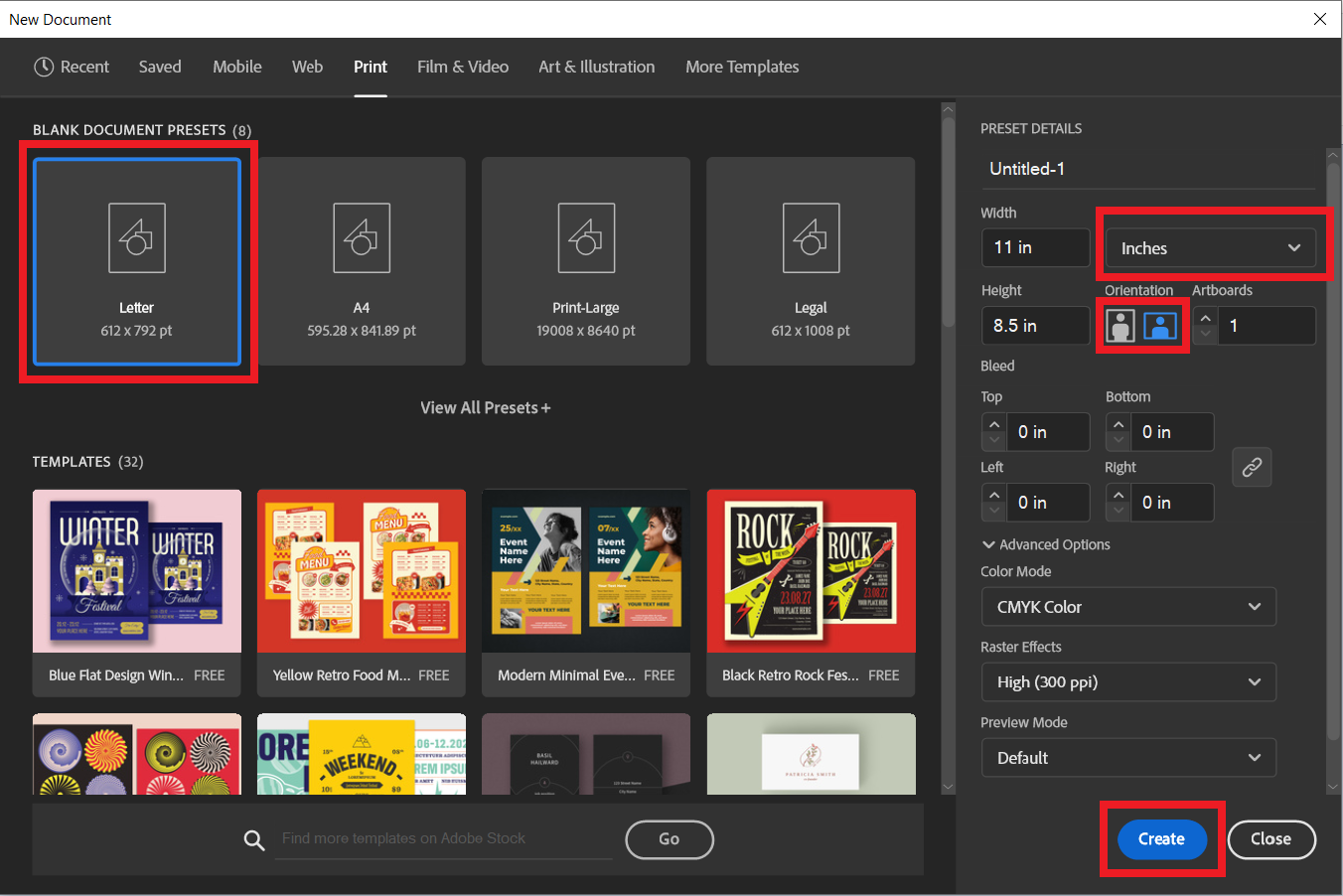Click the Width input field
The width and height of the screenshot is (1343, 896).
point(1035,247)
